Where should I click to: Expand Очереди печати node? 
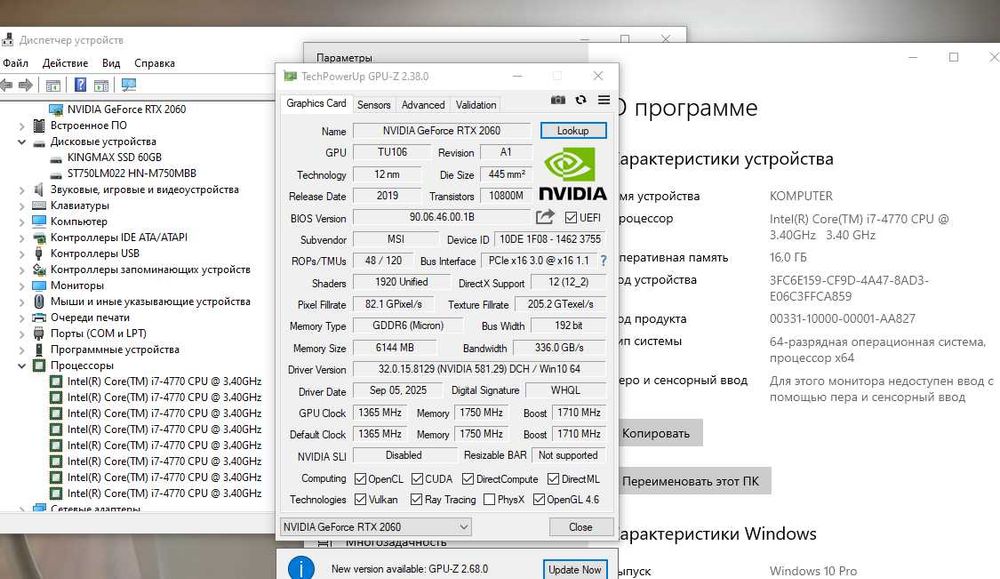tap(22, 318)
